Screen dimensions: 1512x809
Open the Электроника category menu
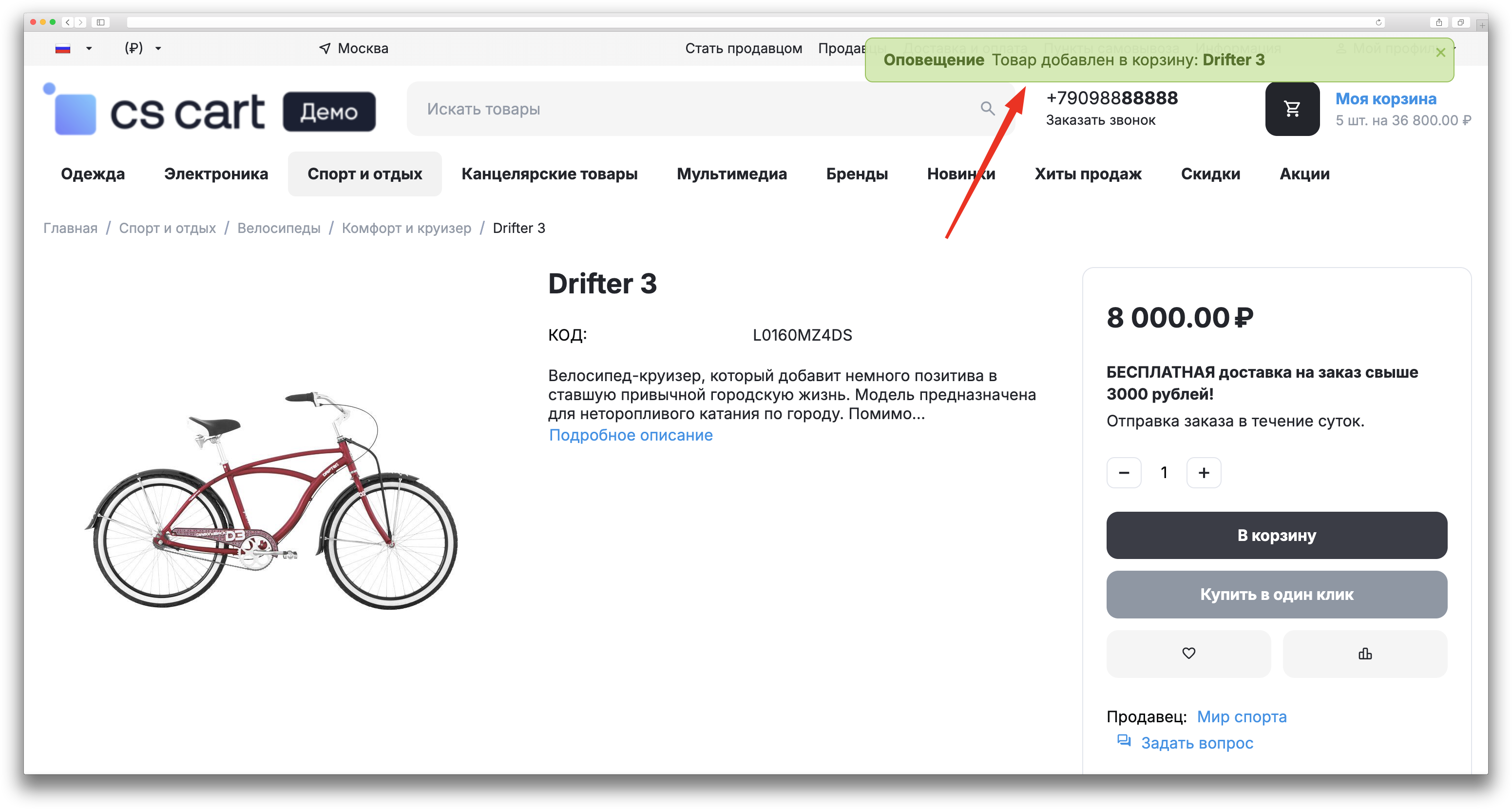tap(216, 174)
